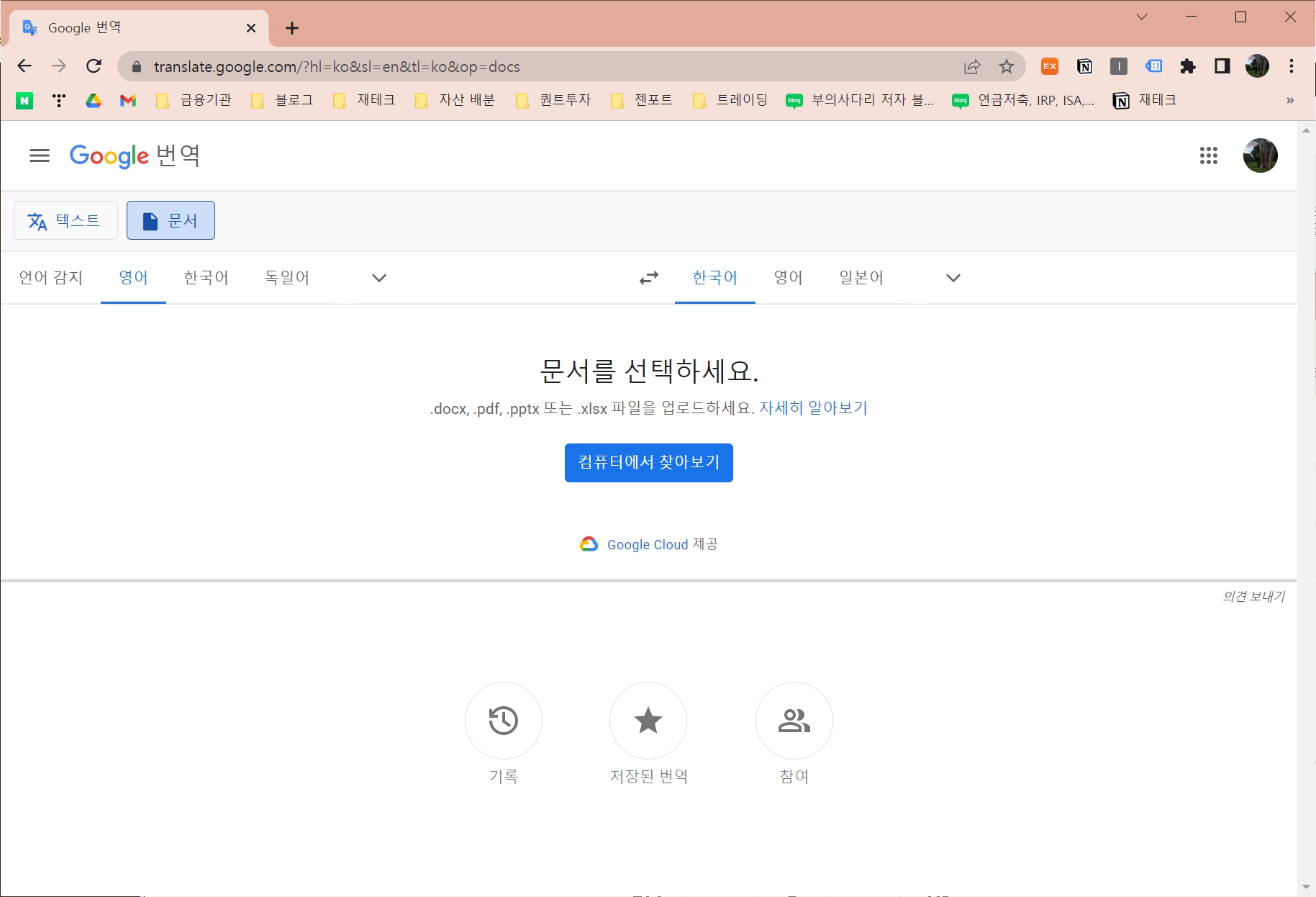Click the blue translate extension icon
This screenshot has height=897, width=1316.
(1153, 66)
